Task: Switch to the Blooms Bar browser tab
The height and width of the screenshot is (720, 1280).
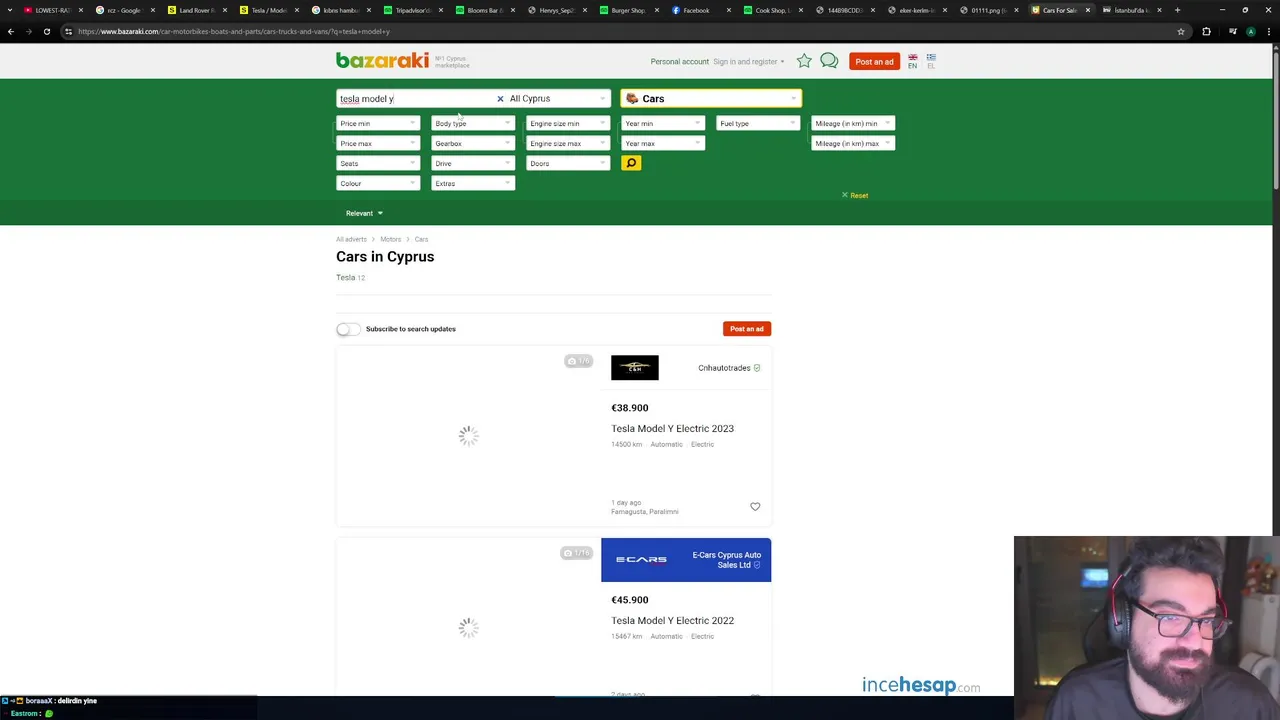Action: pyautogui.click(x=486, y=10)
